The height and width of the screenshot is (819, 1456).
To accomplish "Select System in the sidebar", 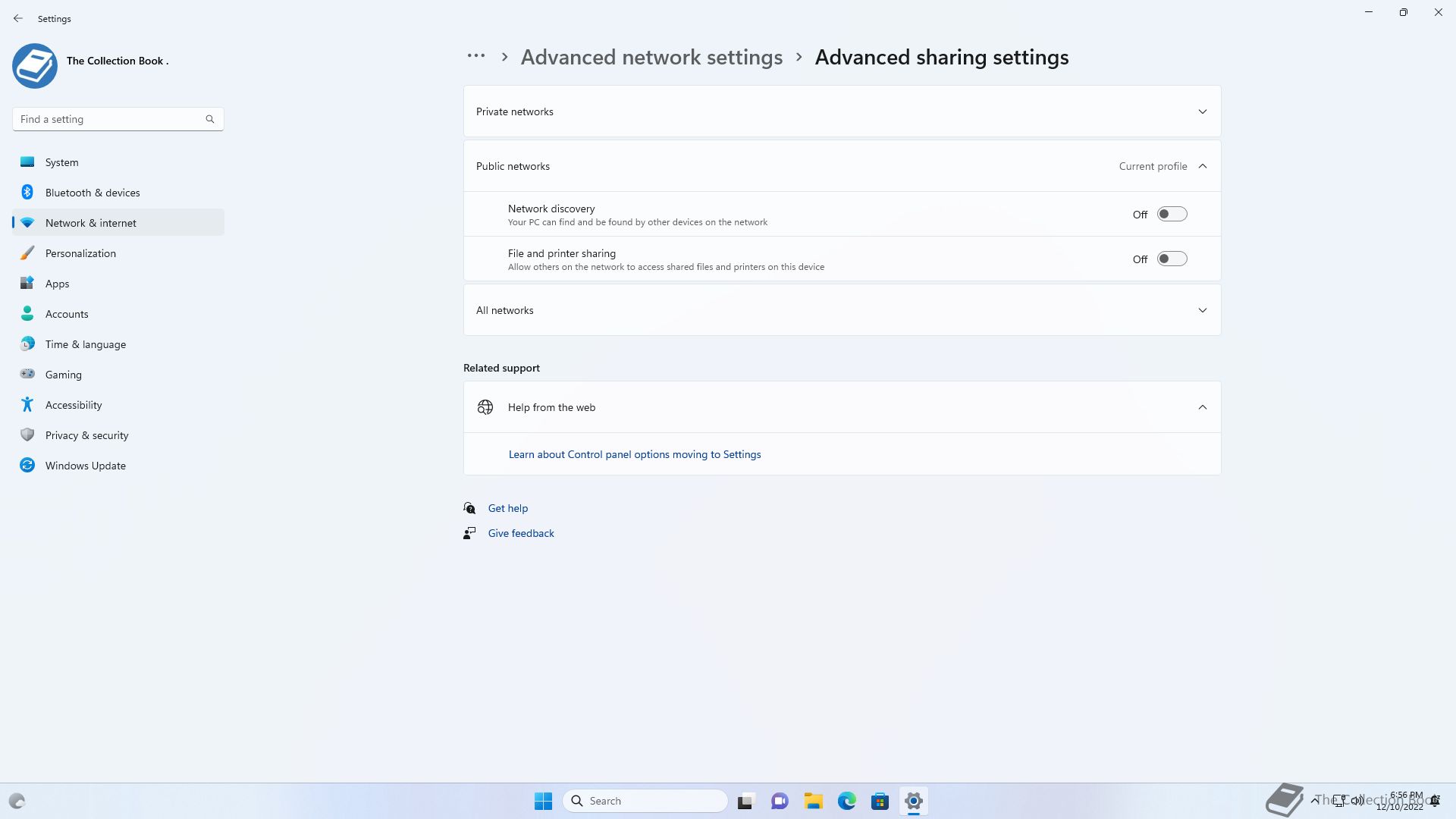I will click(x=118, y=162).
